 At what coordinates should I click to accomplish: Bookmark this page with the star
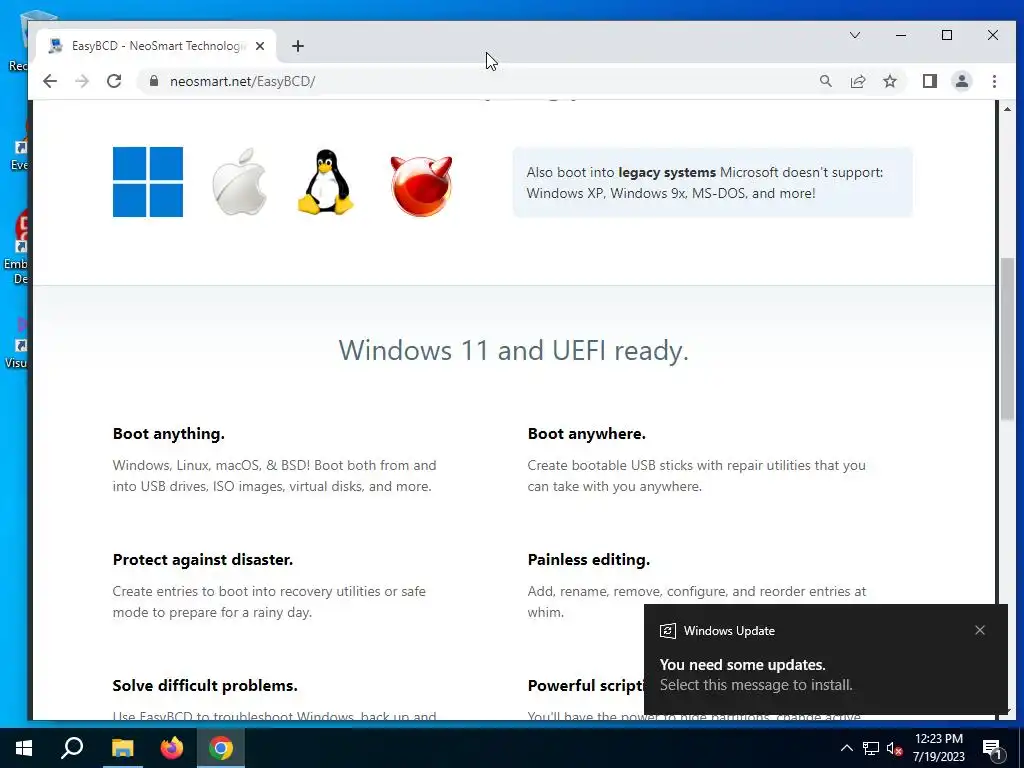click(x=889, y=81)
